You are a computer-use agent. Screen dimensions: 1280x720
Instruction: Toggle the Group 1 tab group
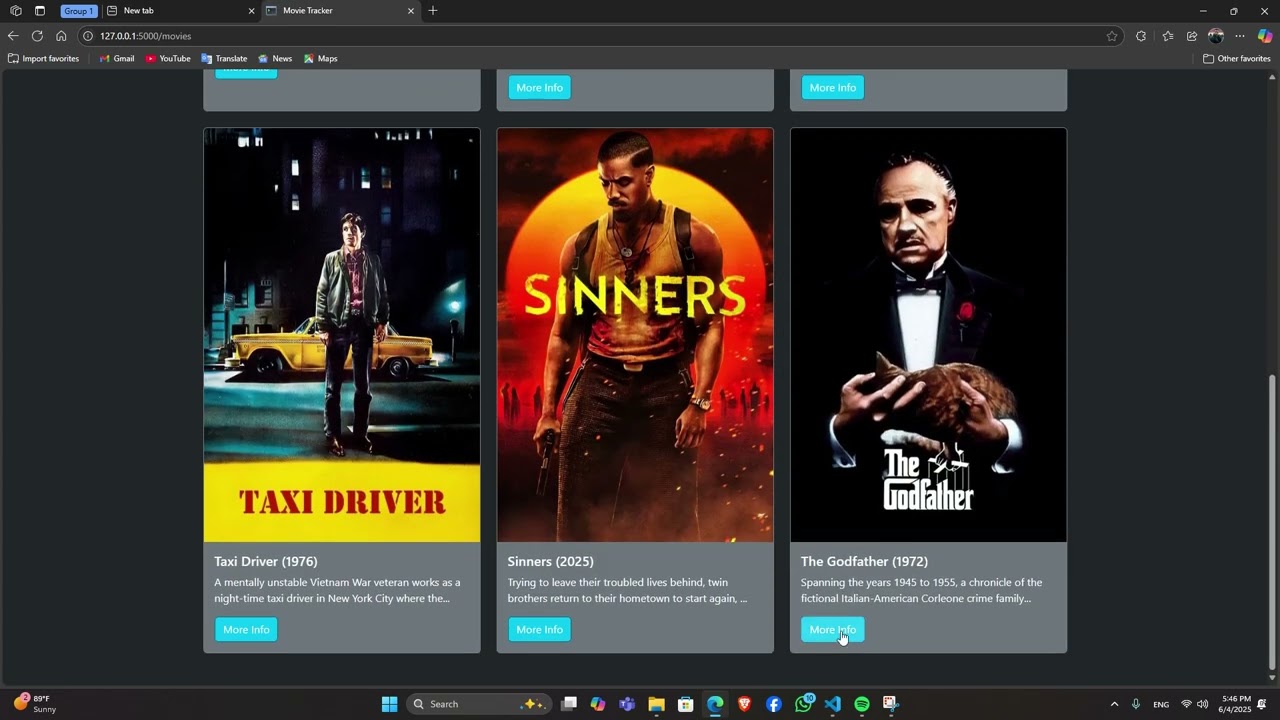(78, 11)
